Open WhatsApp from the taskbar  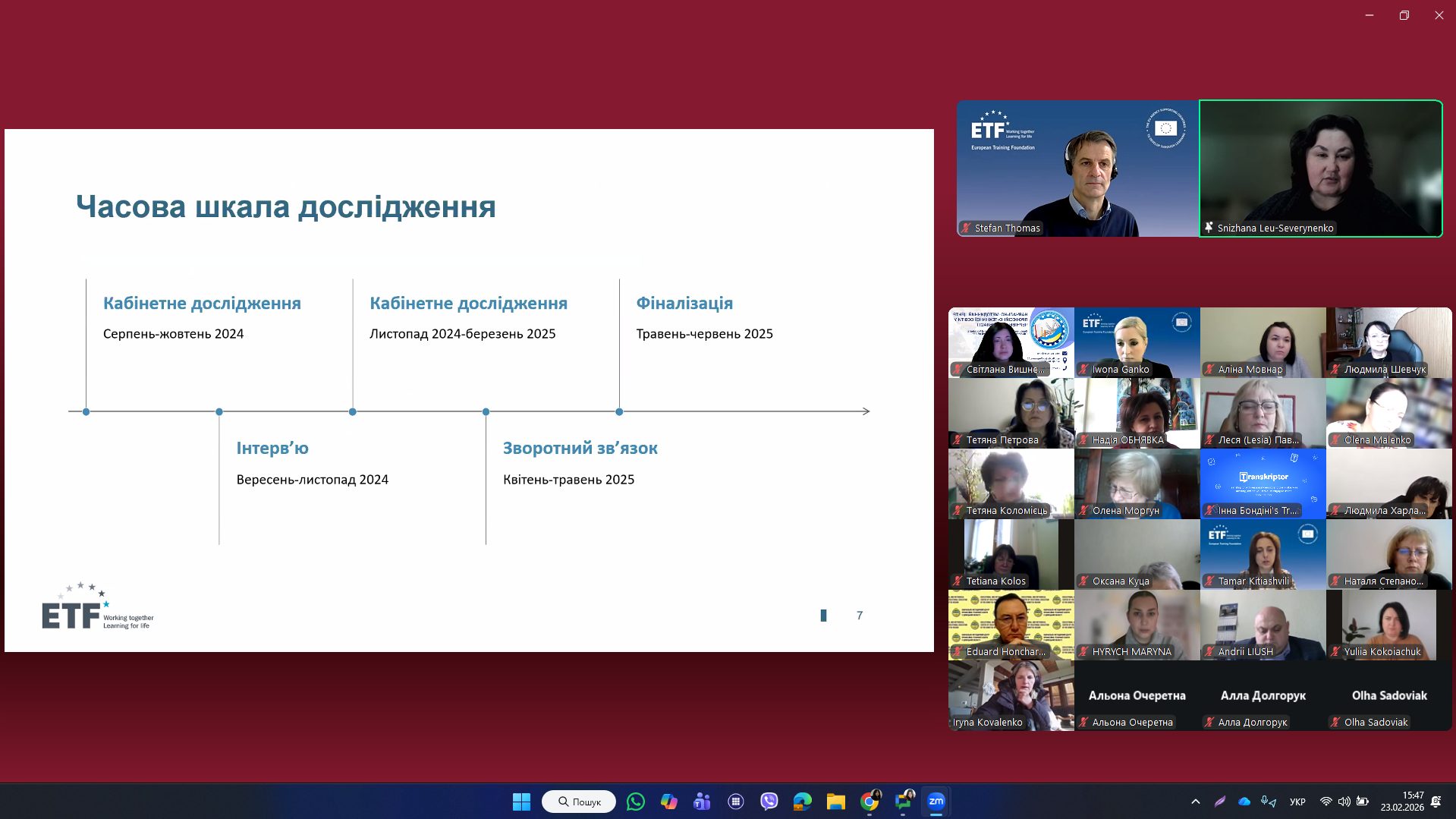[x=636, y=802]
